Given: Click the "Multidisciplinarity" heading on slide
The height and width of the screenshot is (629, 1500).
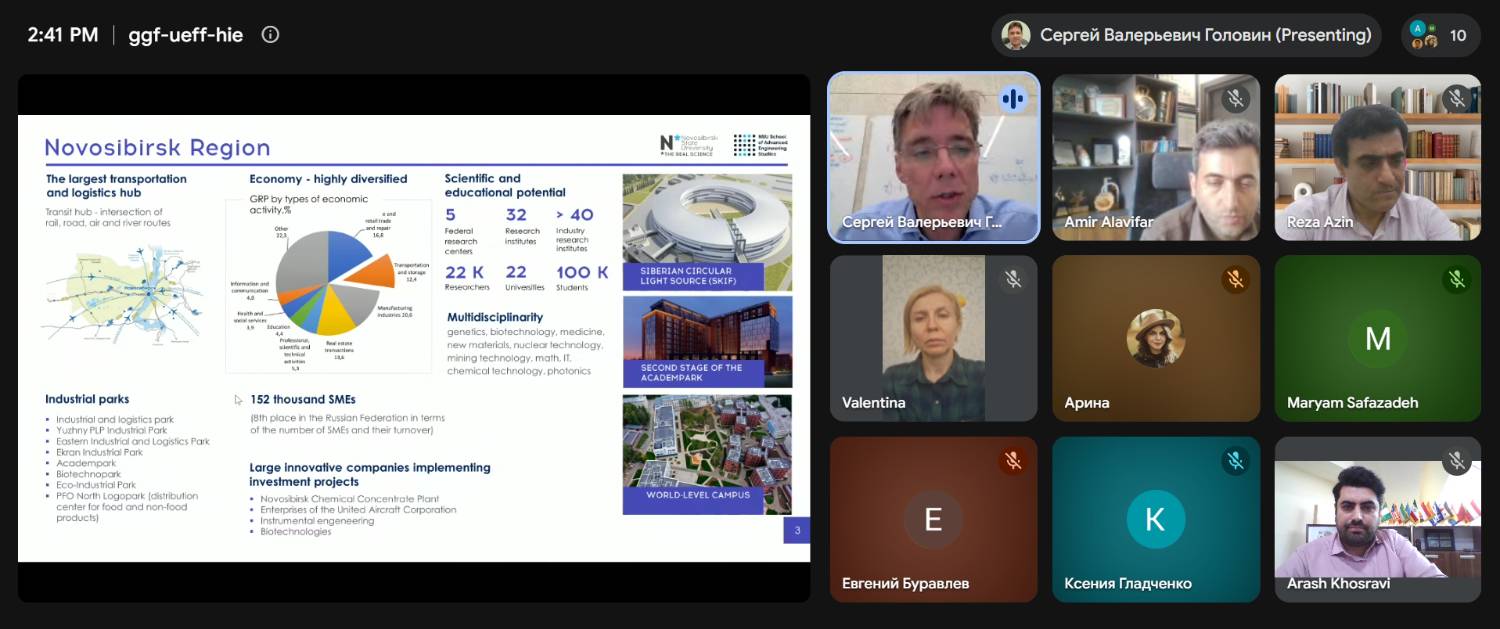Looking at the screenshot, I should tap(495, 317).
